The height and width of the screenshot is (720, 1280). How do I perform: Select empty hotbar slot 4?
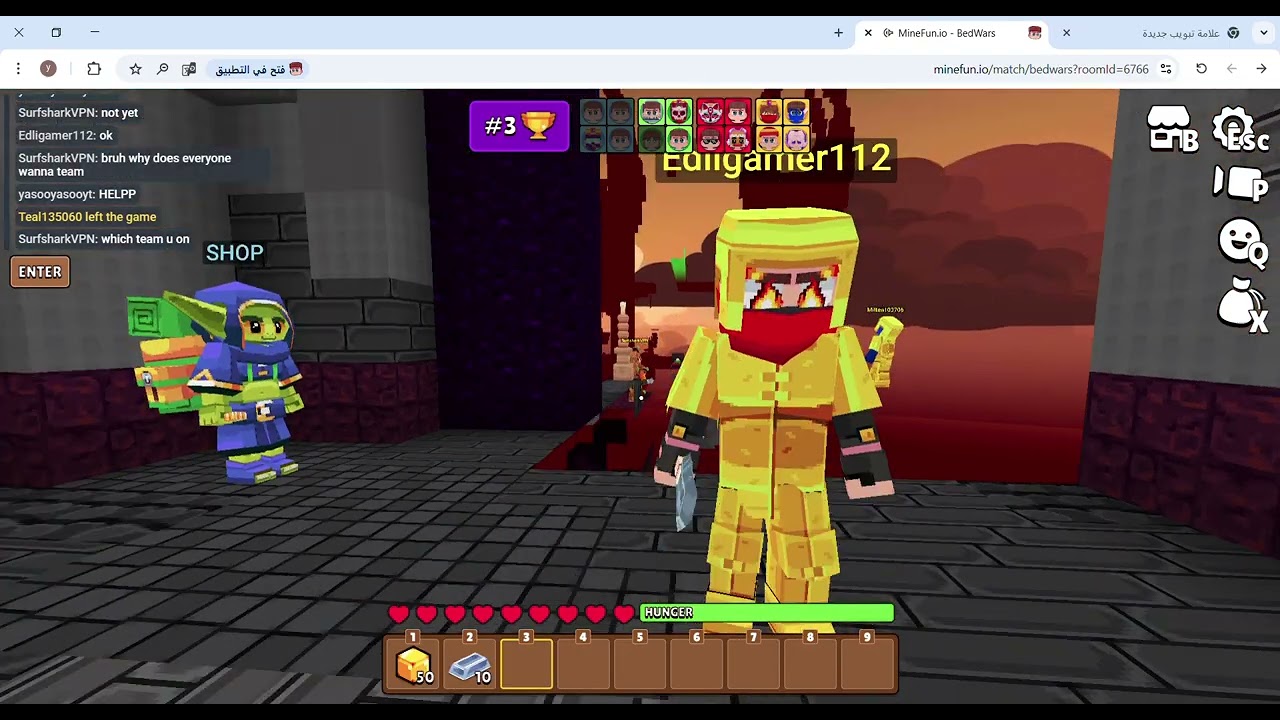point(583,663)
